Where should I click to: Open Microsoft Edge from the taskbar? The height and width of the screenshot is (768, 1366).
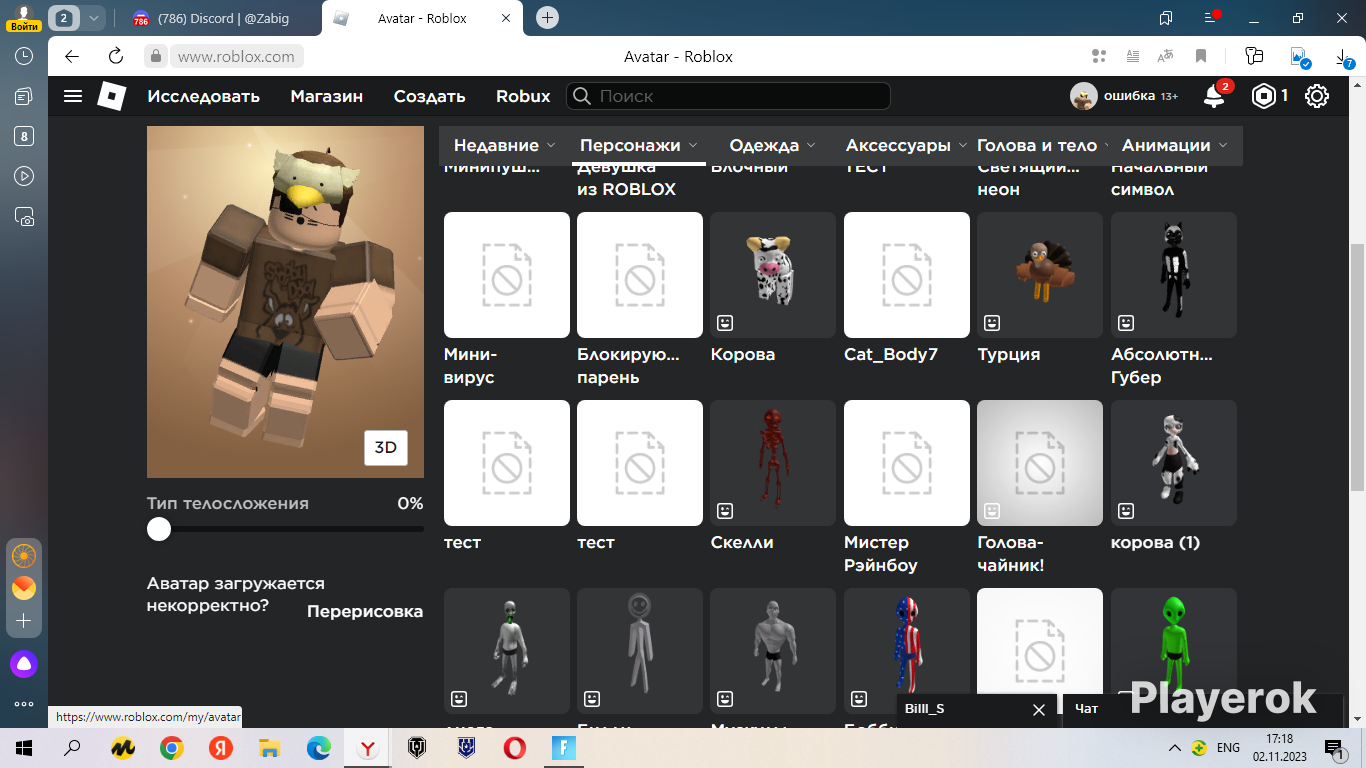click(x=319, y=747)
